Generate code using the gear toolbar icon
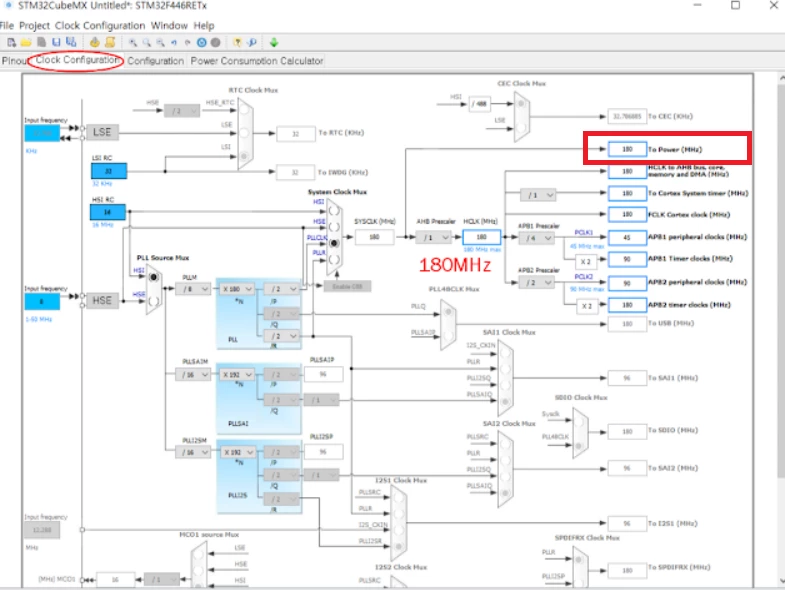Viewport: 785px width, 590px height. pyautogui.click(x=95, y=43)
